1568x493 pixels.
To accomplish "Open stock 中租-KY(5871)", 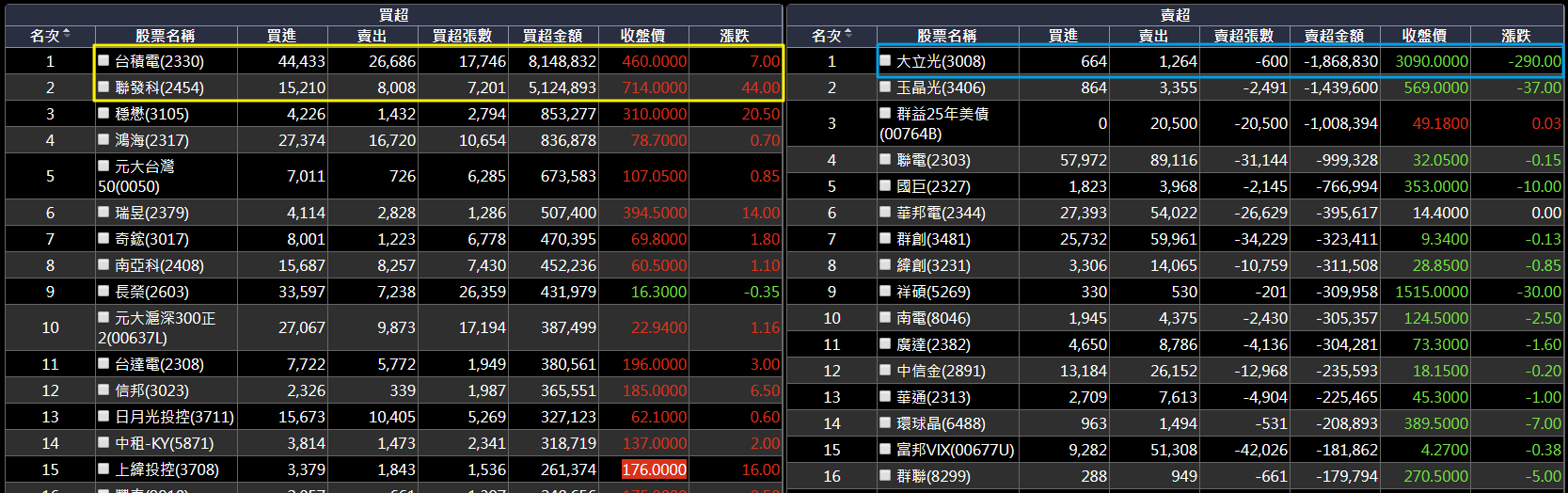I will coord(164,443).
